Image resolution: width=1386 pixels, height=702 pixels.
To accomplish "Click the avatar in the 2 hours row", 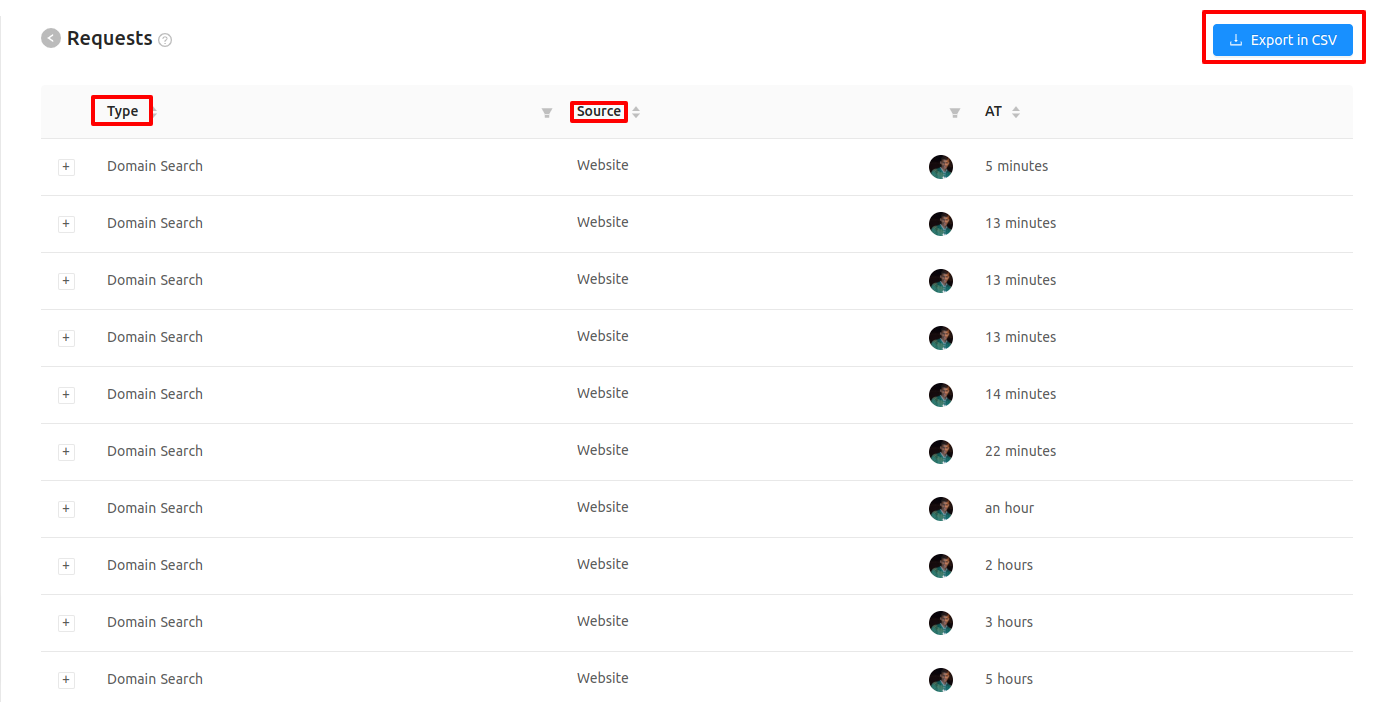I will click(x=941, y=566).
